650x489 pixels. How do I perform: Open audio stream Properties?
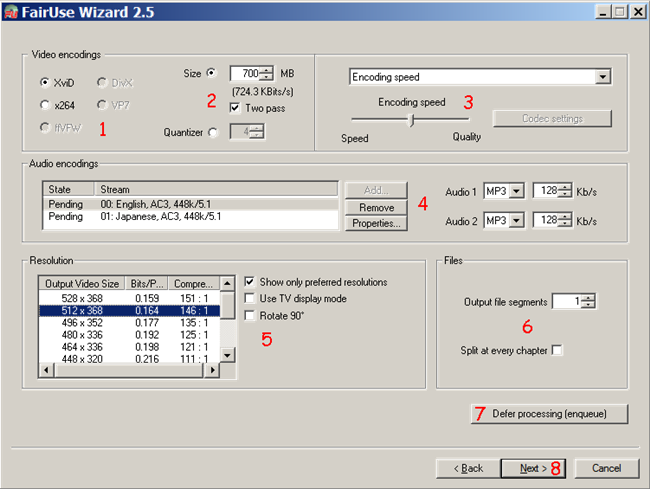(376, 223)
